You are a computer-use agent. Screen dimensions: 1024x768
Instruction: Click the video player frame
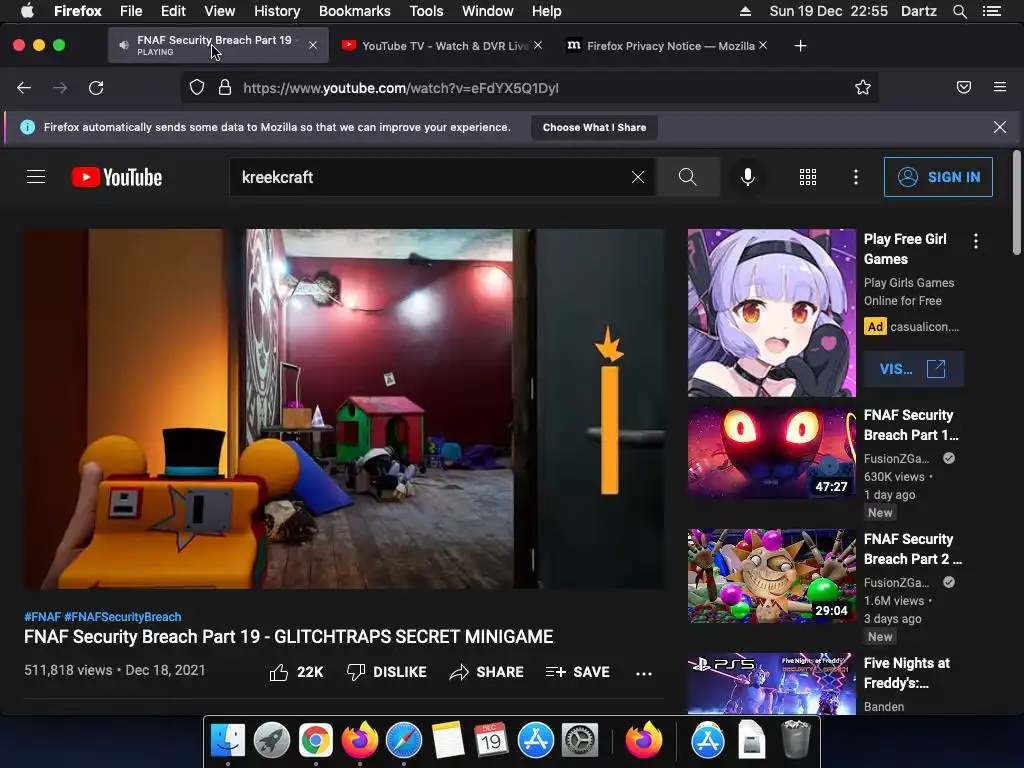click(344, 408)
